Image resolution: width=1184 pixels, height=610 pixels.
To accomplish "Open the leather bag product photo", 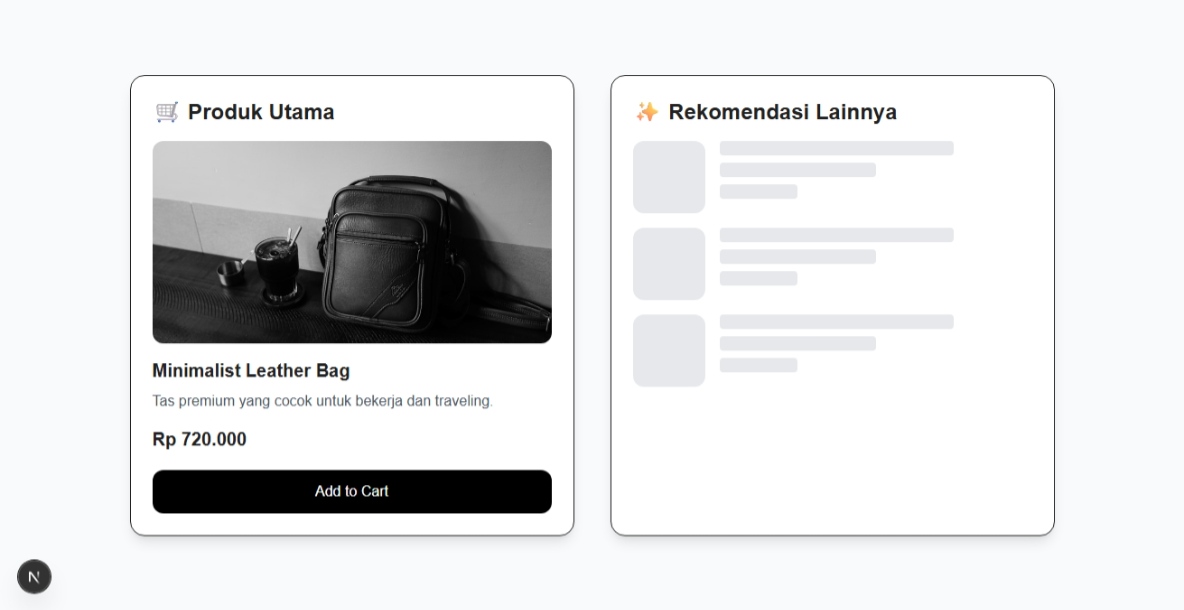I will 352,242.
